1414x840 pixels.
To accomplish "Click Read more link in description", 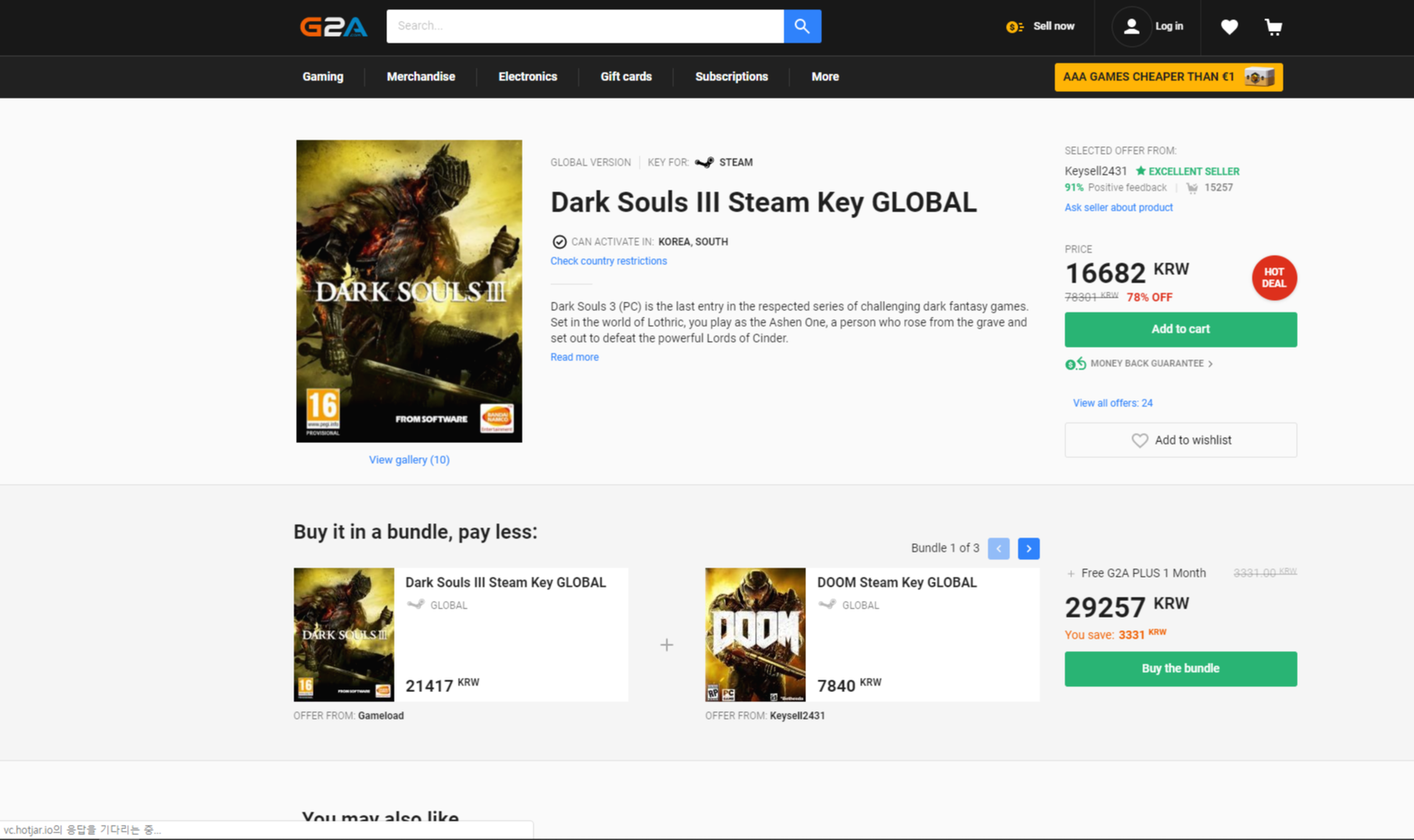I will pyautogui.click(x=574, y=357).
